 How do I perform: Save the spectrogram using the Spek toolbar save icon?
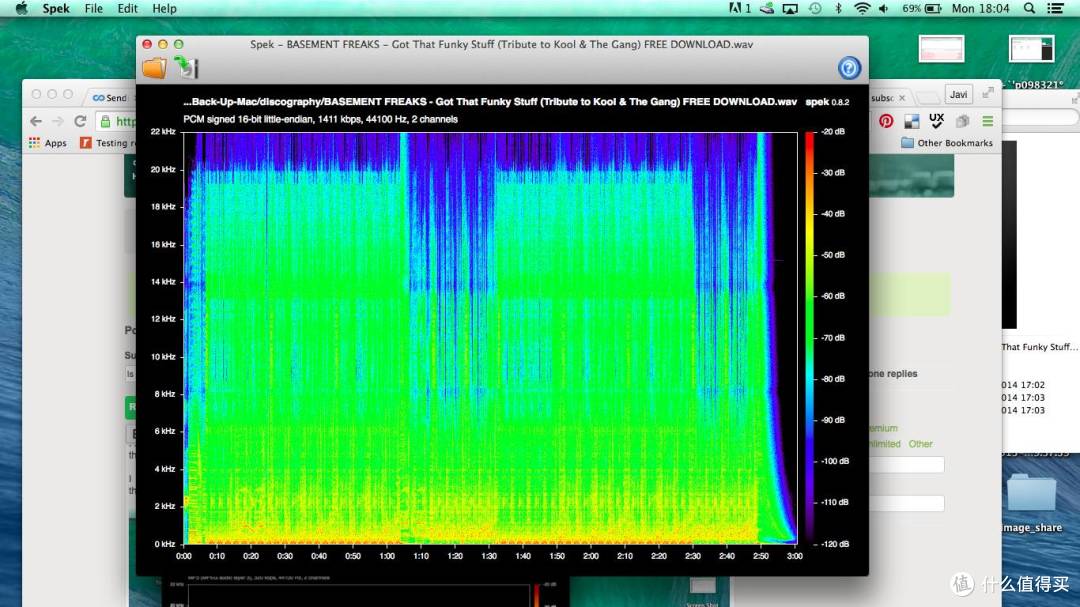186,67
